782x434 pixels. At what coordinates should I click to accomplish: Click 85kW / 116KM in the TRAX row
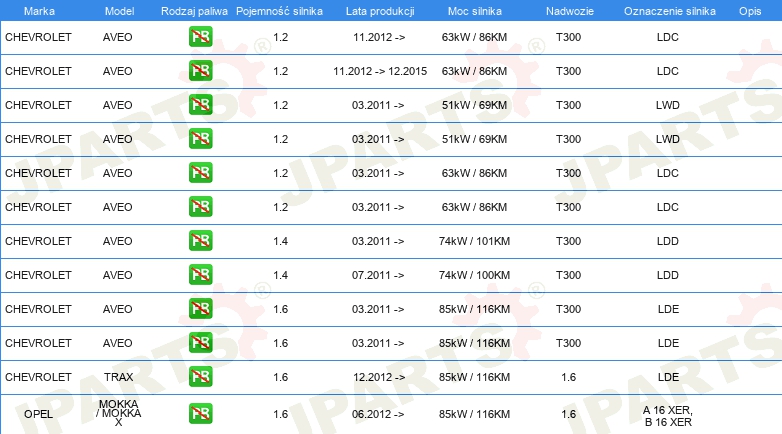474,377
